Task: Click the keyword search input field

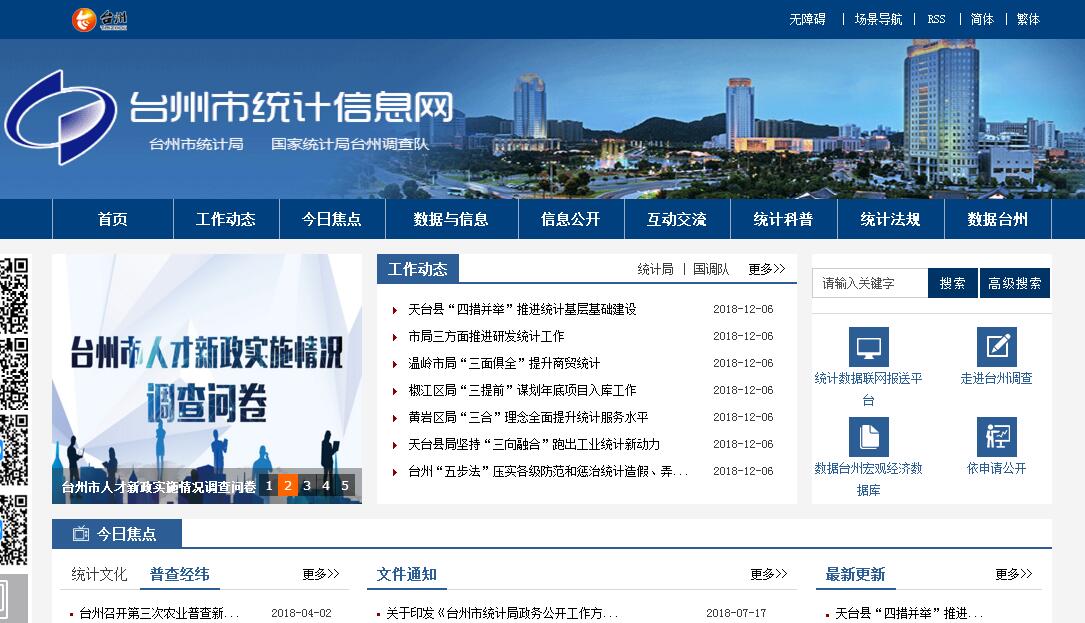Action: tap(869, 283)
